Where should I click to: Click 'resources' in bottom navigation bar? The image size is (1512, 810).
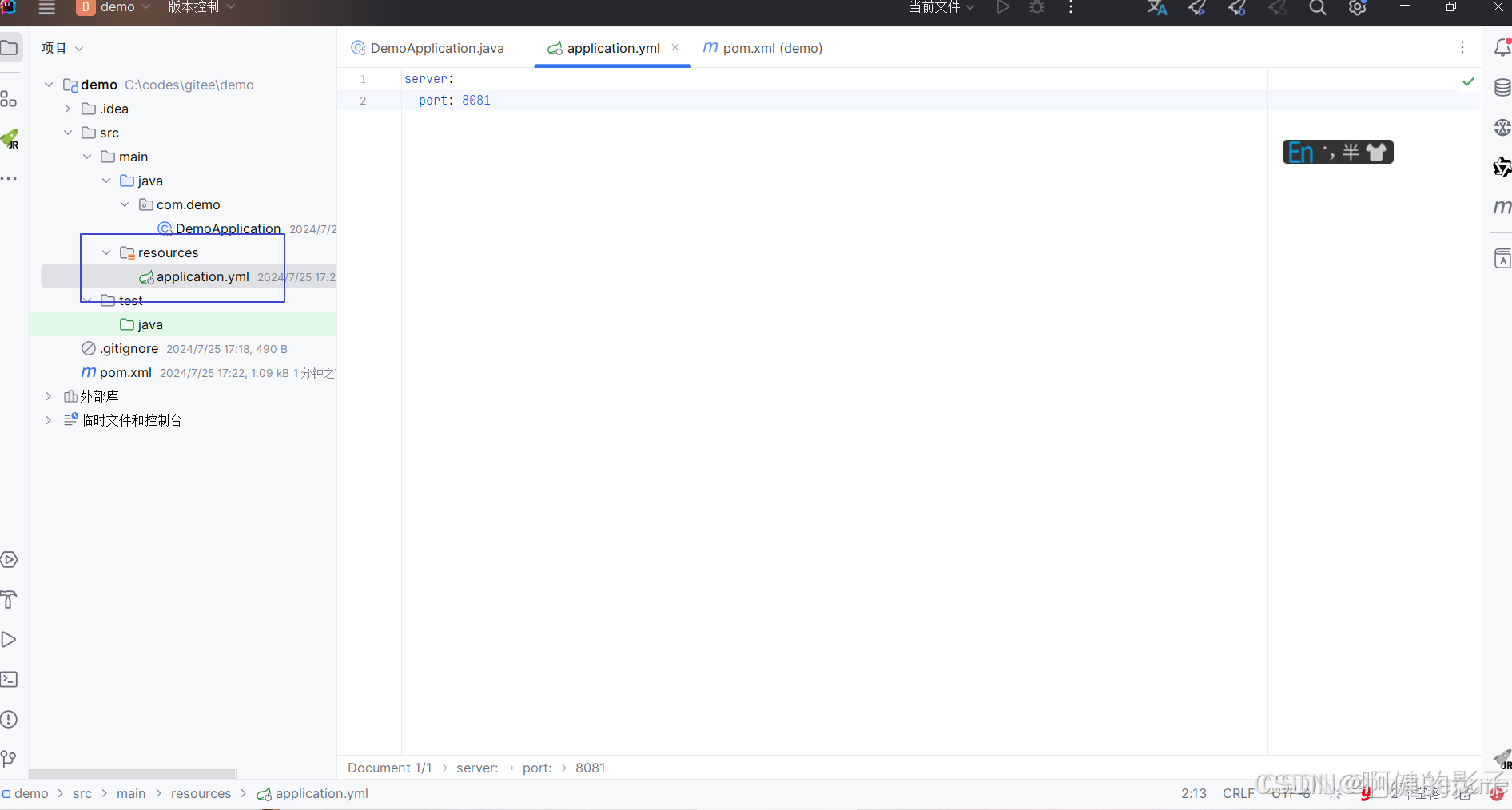click(201, 793)
